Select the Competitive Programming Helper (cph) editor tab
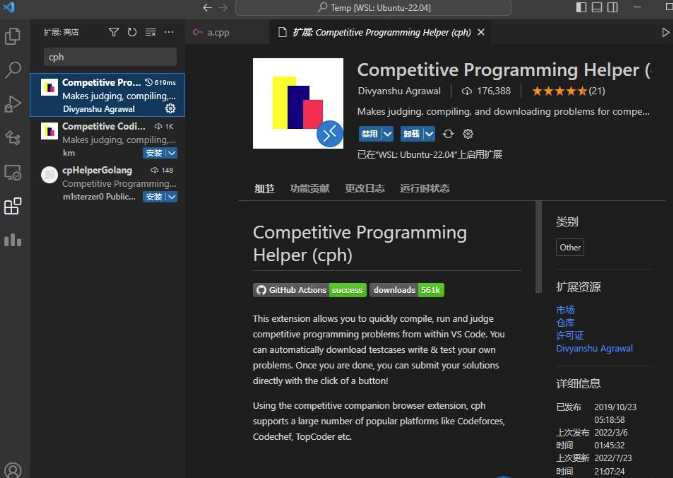 coord(382,32)
